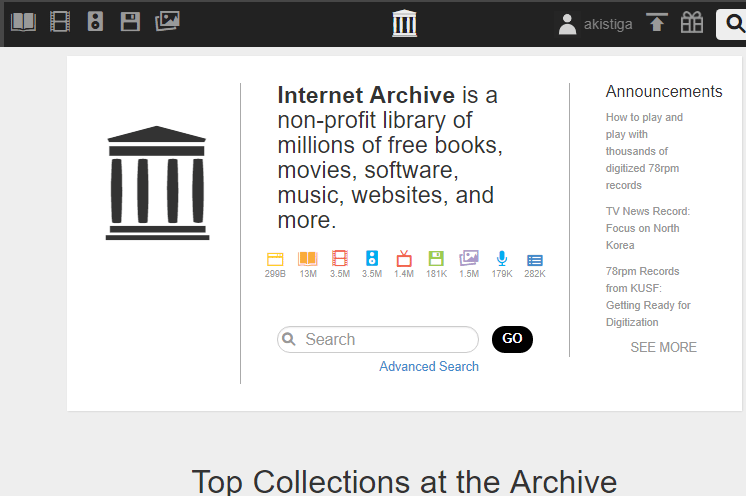The image size is (746, 496).
Task: Open the Video film icon in top bar
Action: coord(60,22)
